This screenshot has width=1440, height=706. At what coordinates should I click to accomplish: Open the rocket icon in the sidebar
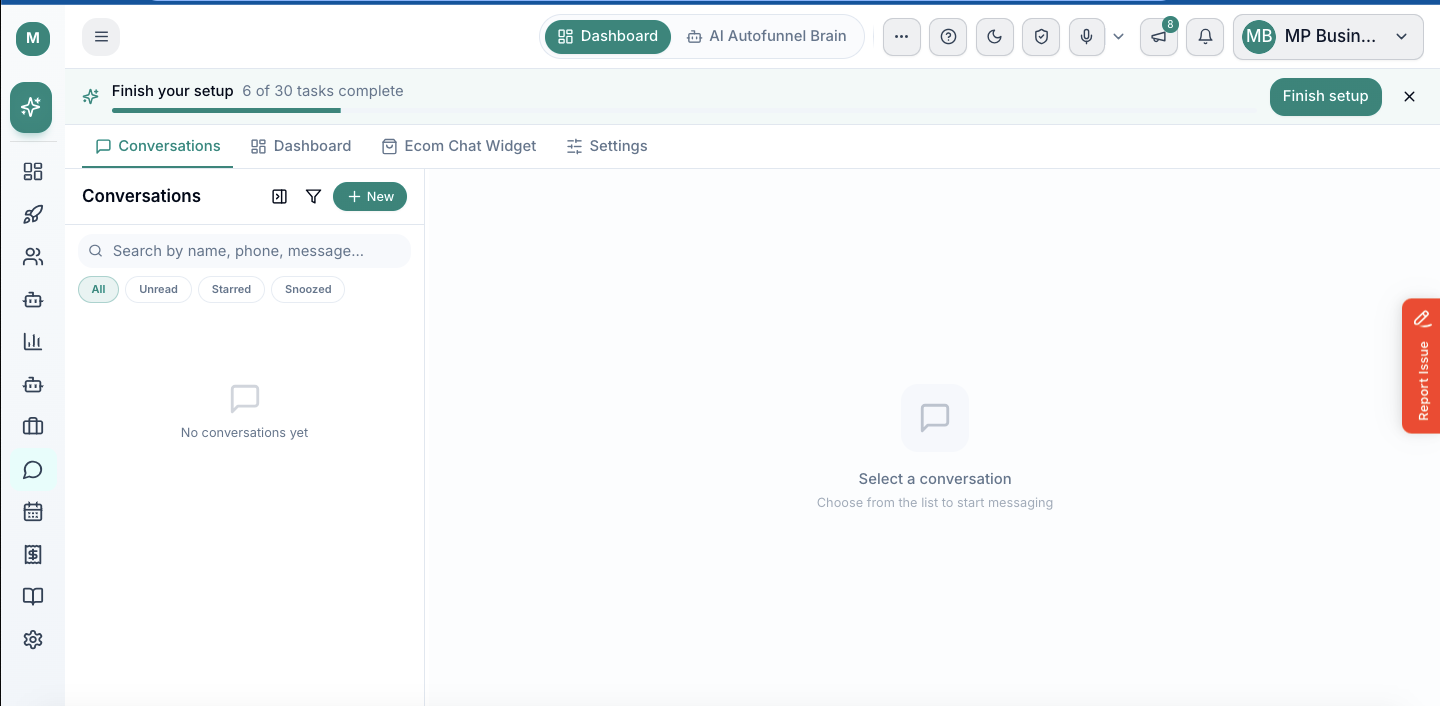[x=33, y=214]
